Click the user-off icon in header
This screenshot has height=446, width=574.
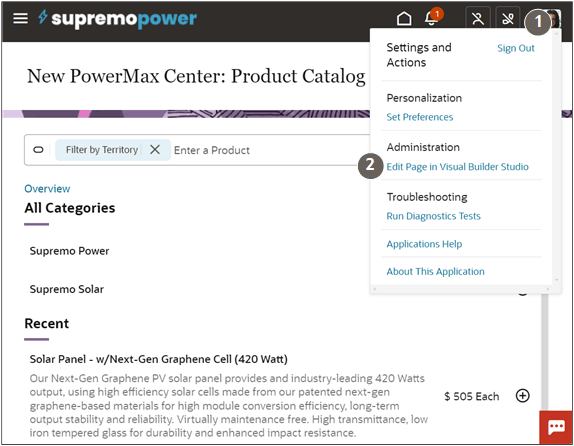(x=478, y=18)
